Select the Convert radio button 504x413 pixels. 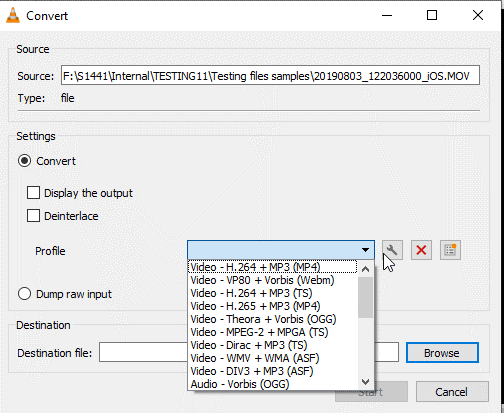click(25, 161)
